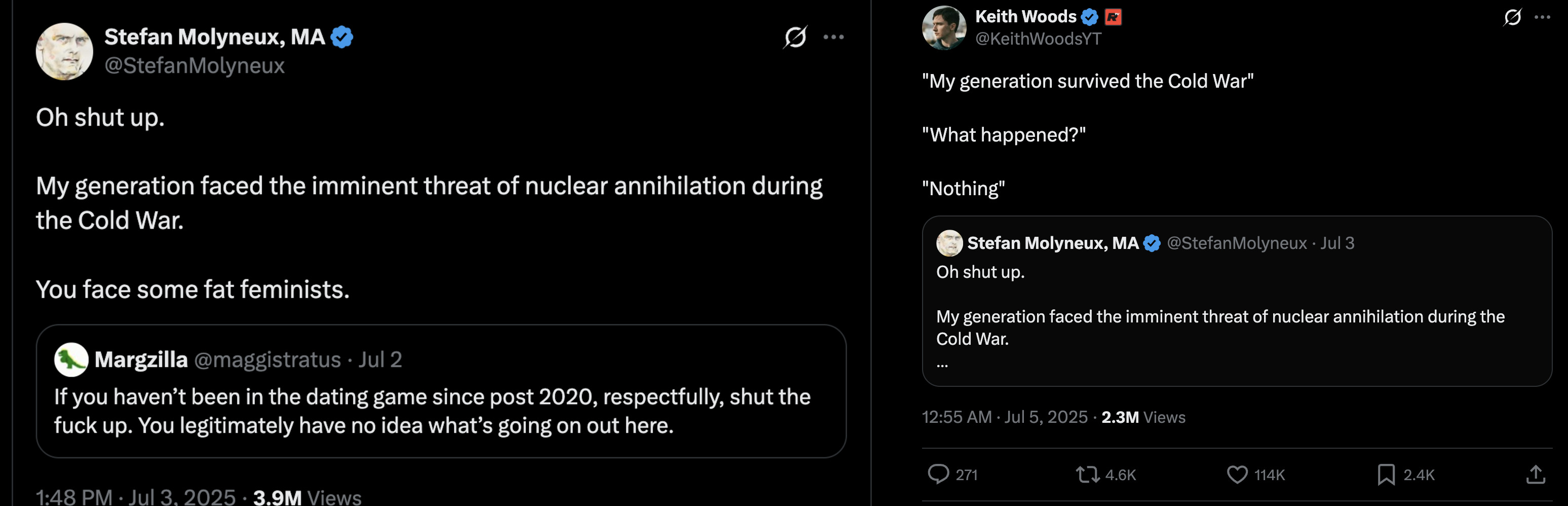
Task: Like the tweet with 114K likes
Action: pyautogui.click(x=1237, y=474)
